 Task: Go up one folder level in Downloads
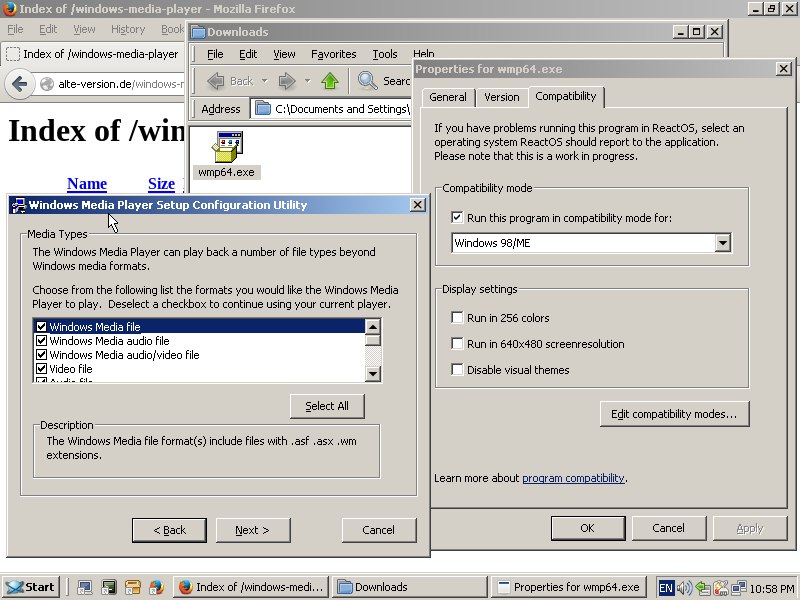pos(330,81)
